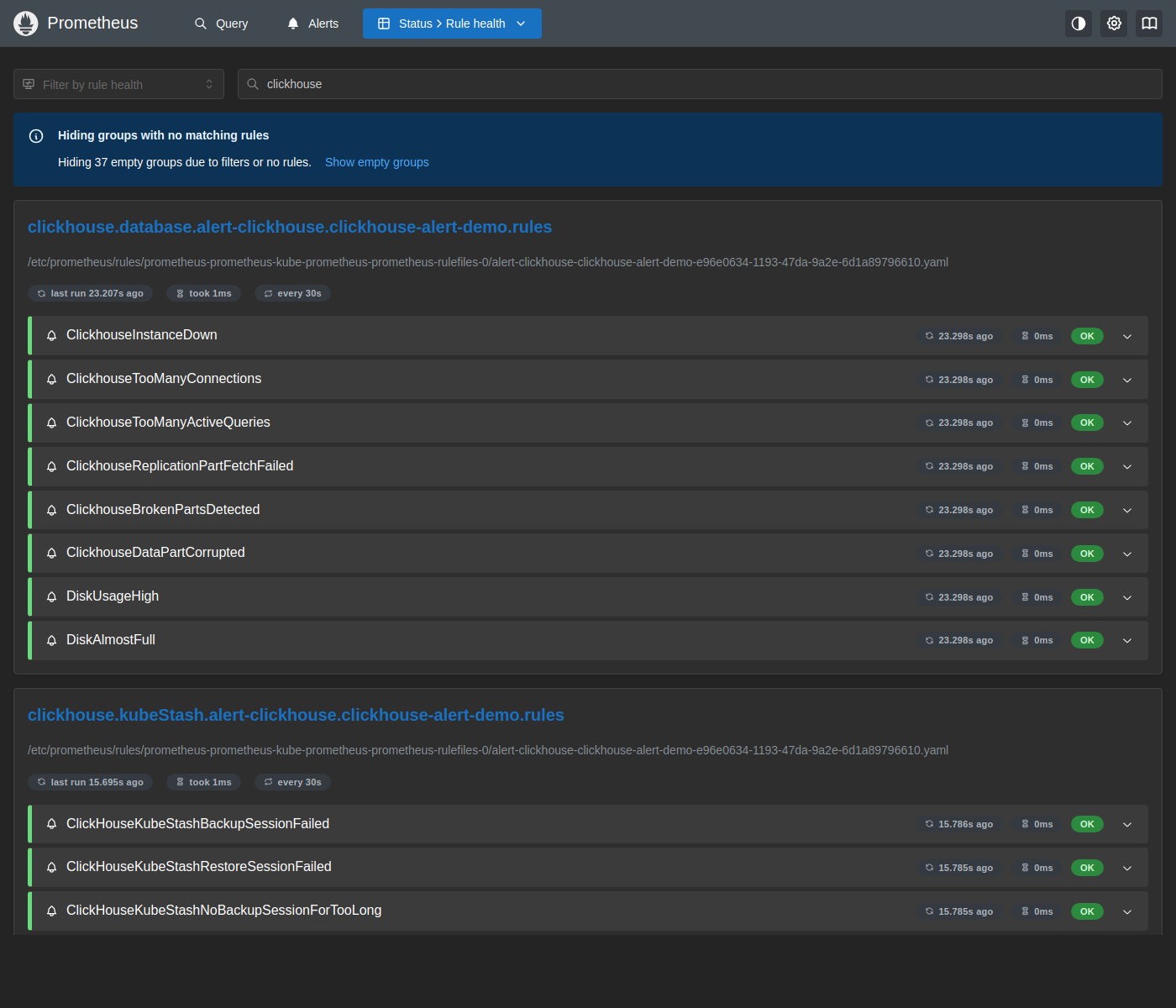
Task: Click the ClickhouseTooManyConnections rule name
Action: pyautogui.click(x=164, y=379)
